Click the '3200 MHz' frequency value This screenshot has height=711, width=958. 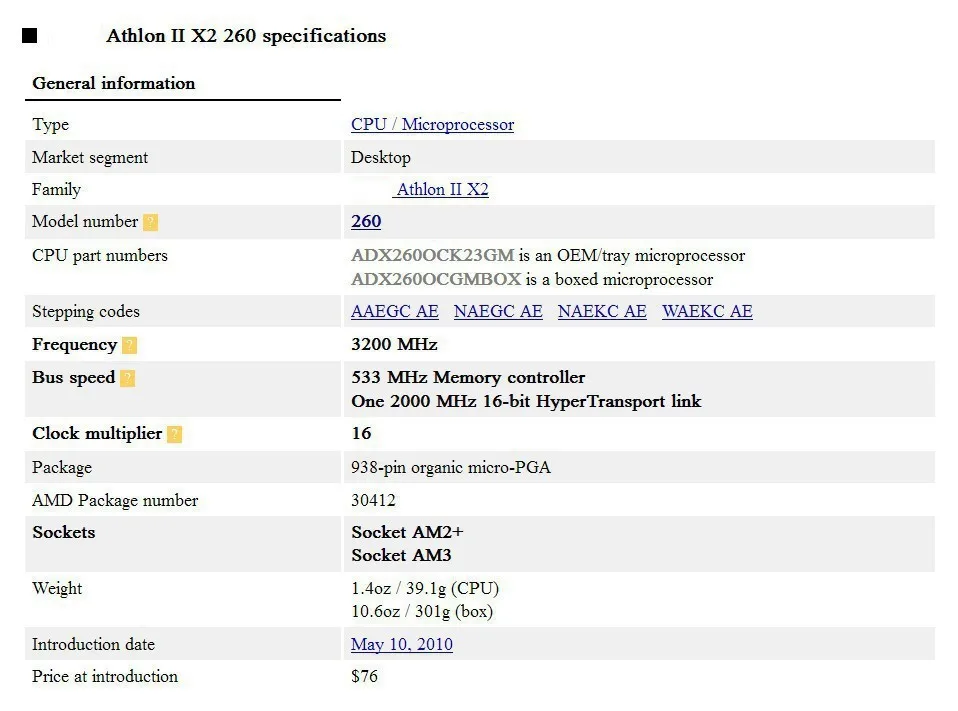(x=394, y=345)
